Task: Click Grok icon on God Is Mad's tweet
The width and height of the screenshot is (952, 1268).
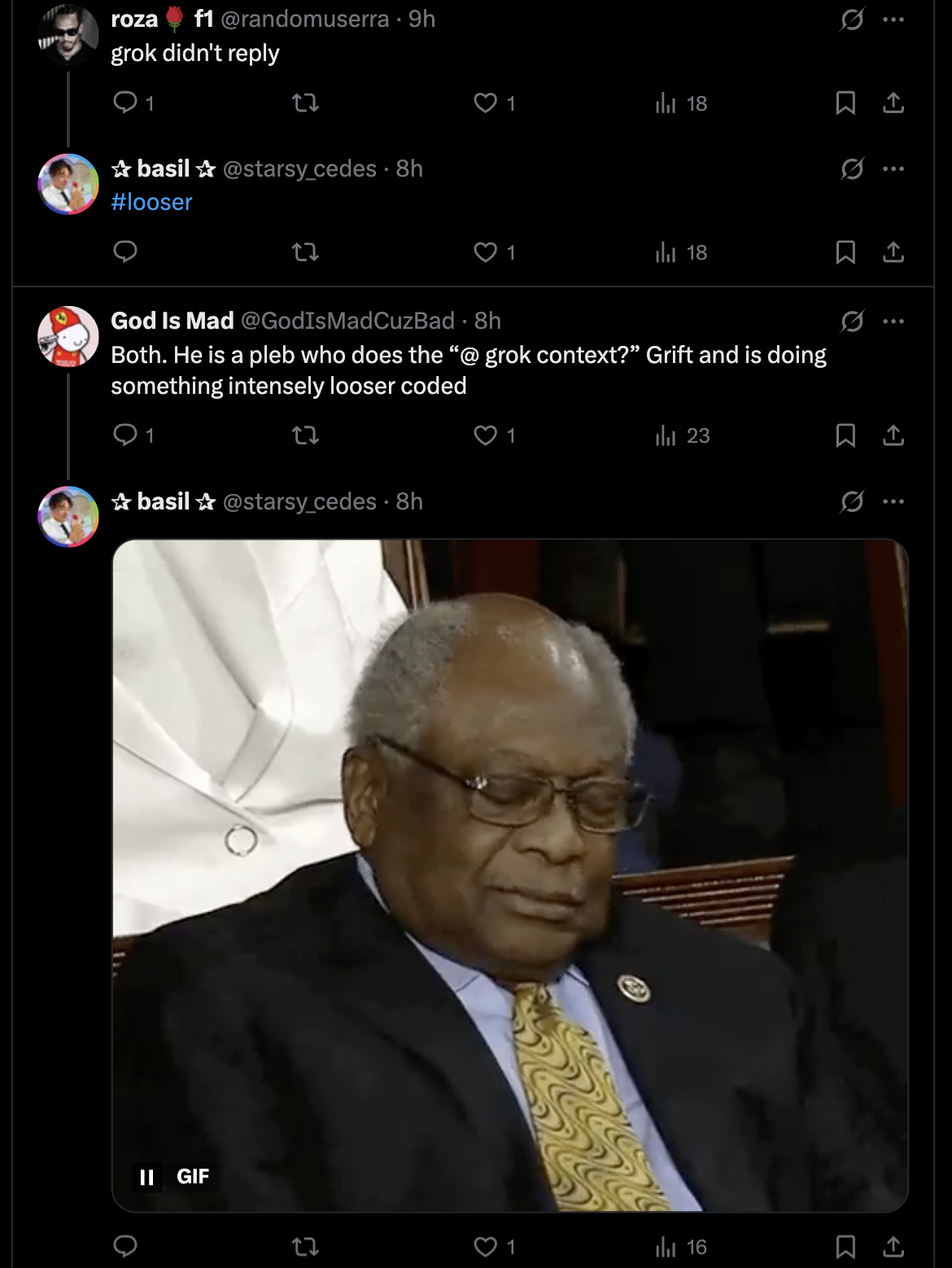Action: click(x=852, y=321)
